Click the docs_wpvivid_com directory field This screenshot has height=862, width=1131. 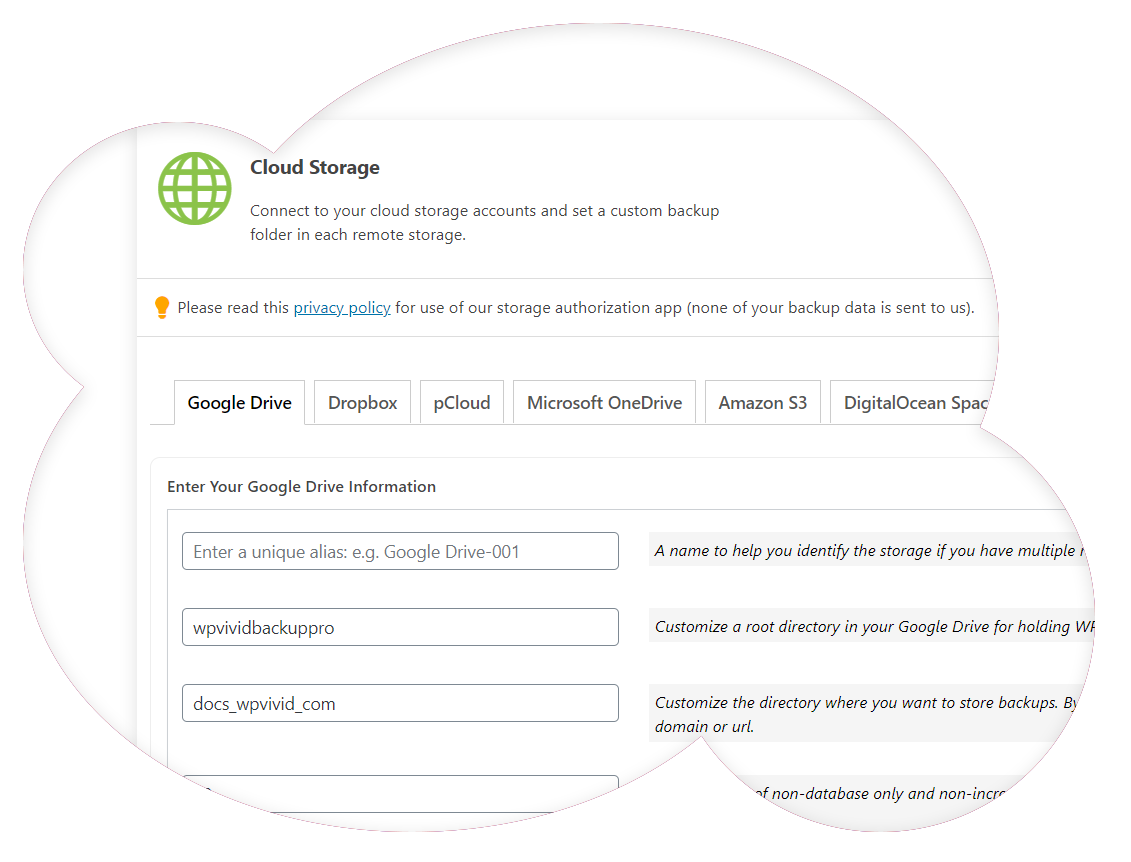[x=400, y=703]
